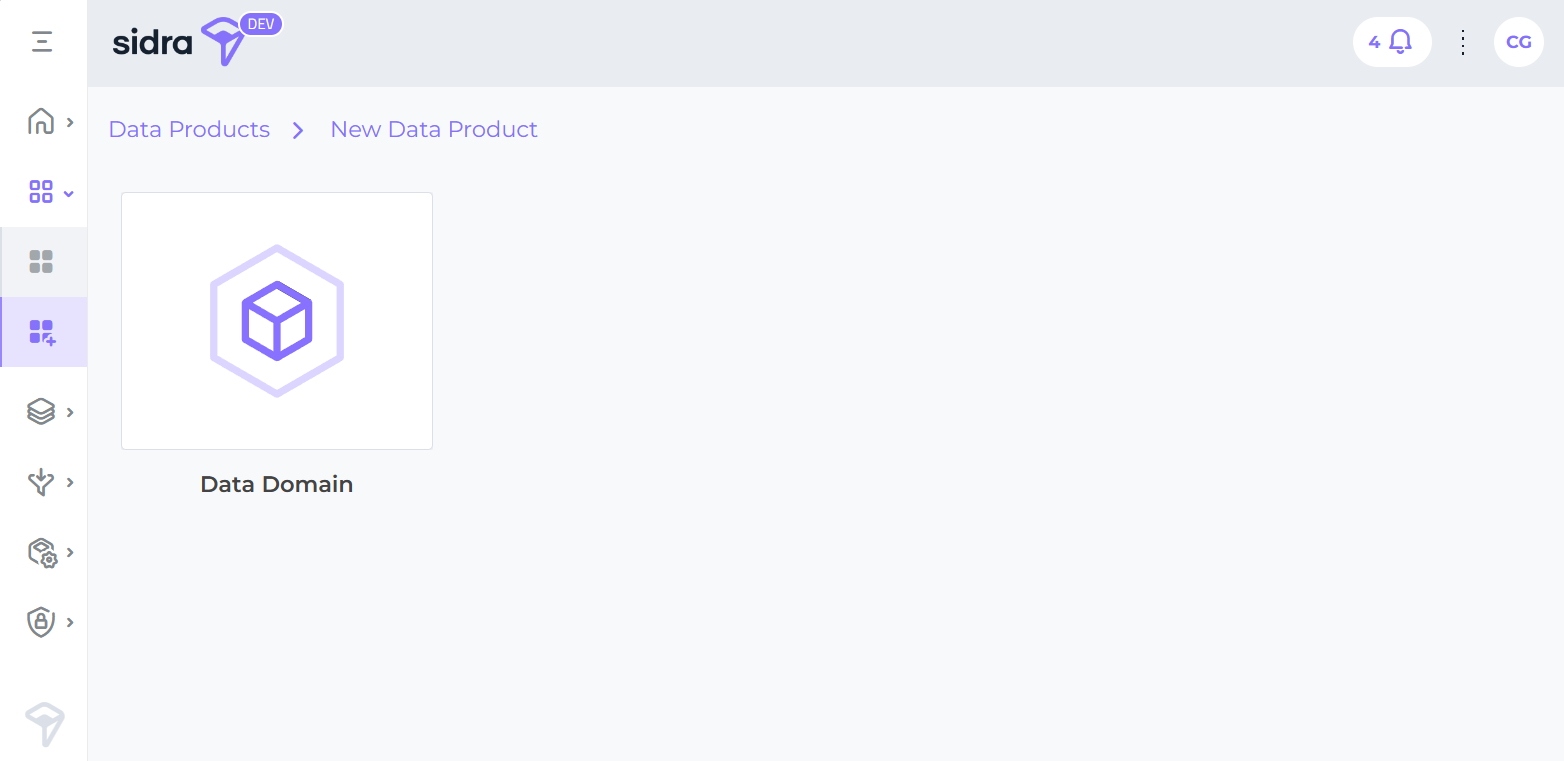Screen dimensions: 1564x761
Task: Open the cube-with-gear sidebar icon
Action: (x=41, y=552)
